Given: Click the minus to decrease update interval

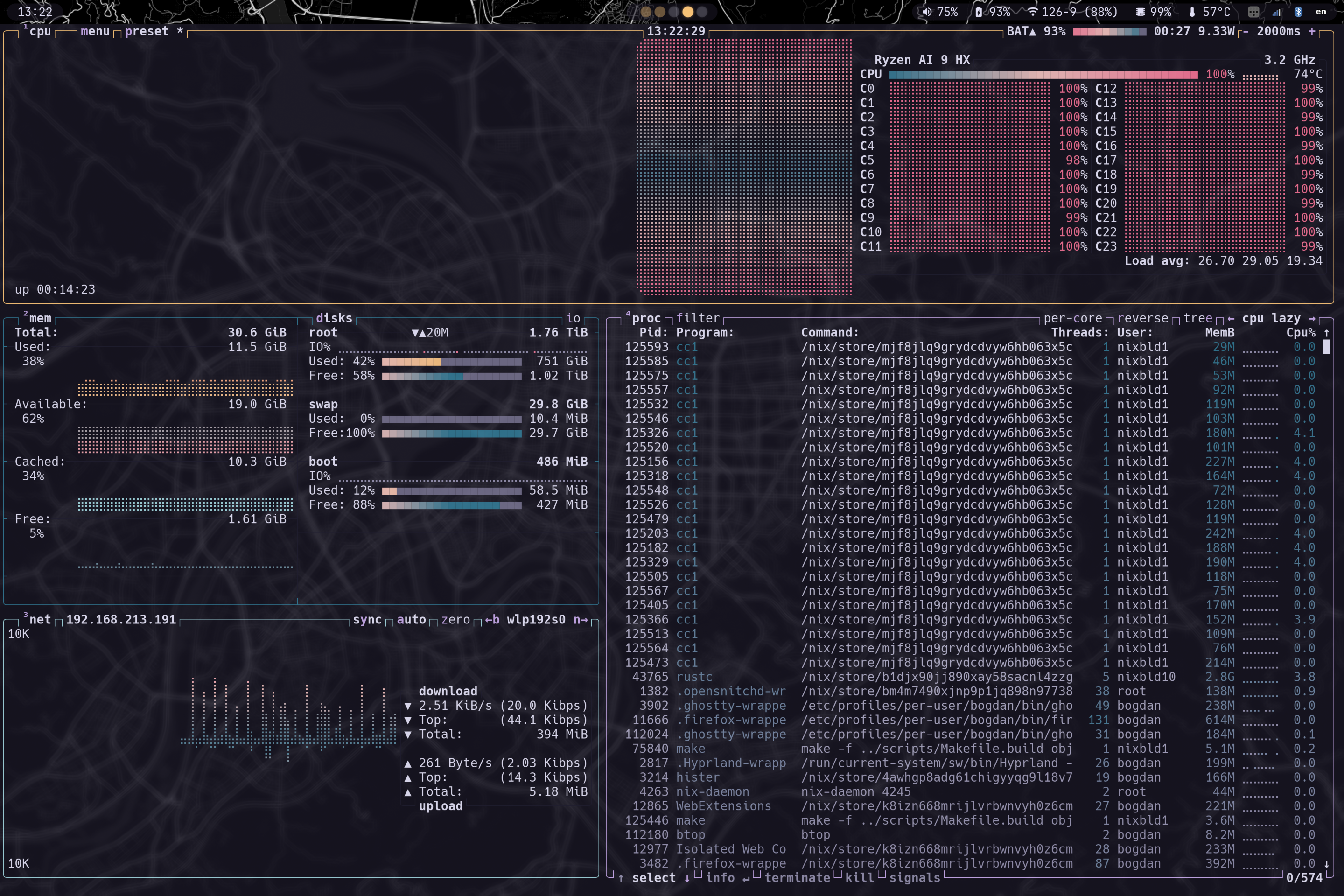Looking at the screenshot, I should pyautogui.click(x=1246, y=31).
